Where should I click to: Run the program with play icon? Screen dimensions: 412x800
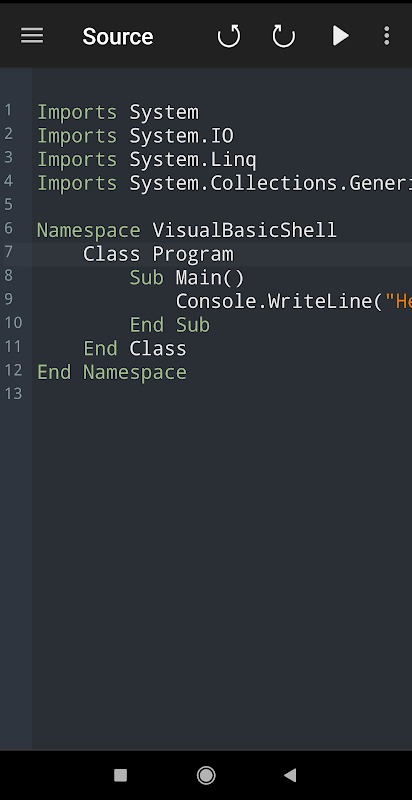(x=340, y=36)
